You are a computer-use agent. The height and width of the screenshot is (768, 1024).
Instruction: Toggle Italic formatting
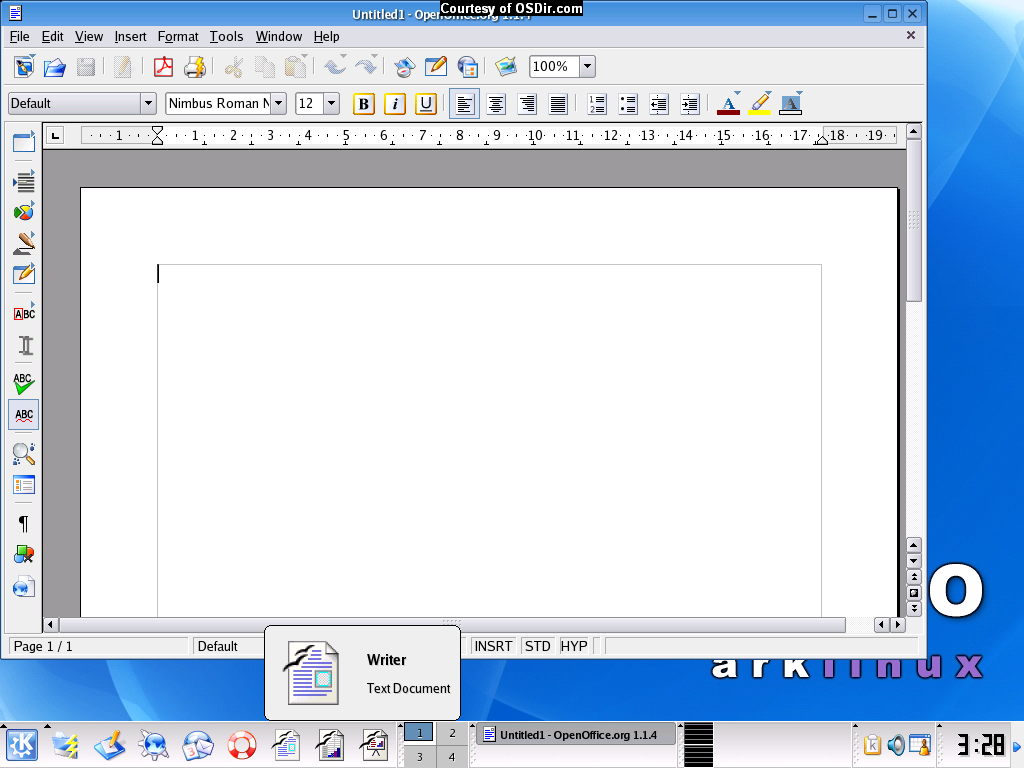[394, 104]
